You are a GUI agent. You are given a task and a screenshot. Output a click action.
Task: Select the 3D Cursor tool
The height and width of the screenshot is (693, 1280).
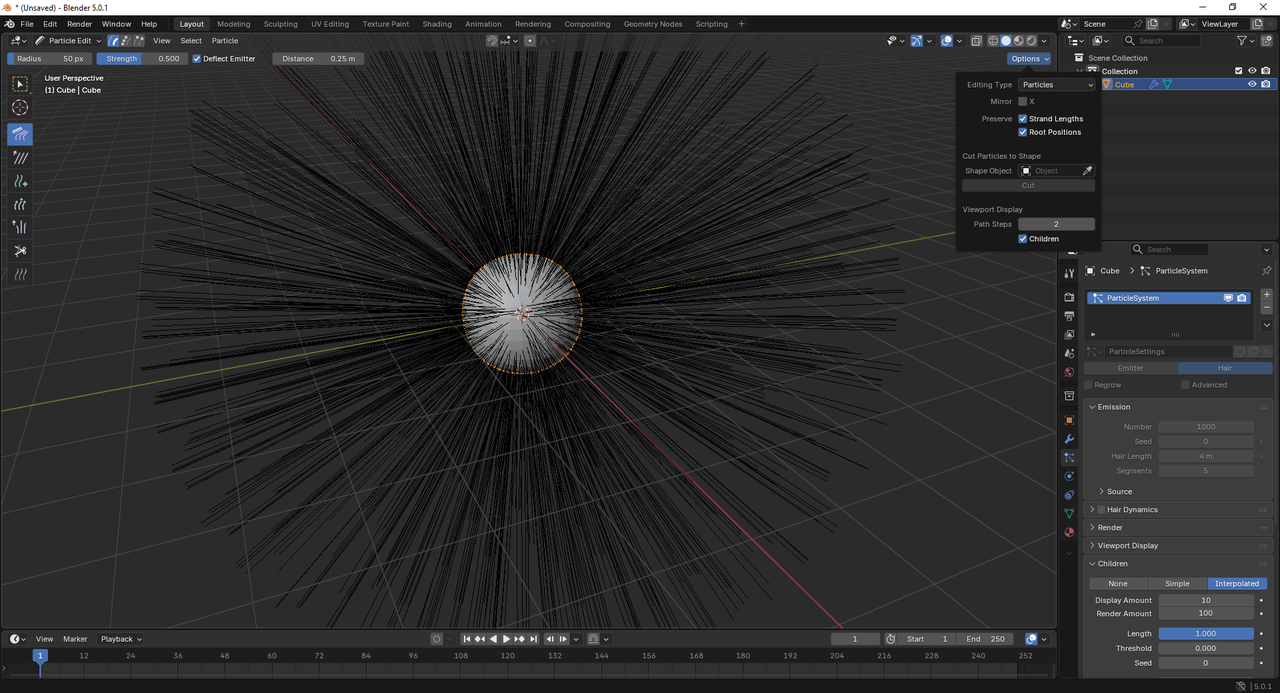click(20, 108)
